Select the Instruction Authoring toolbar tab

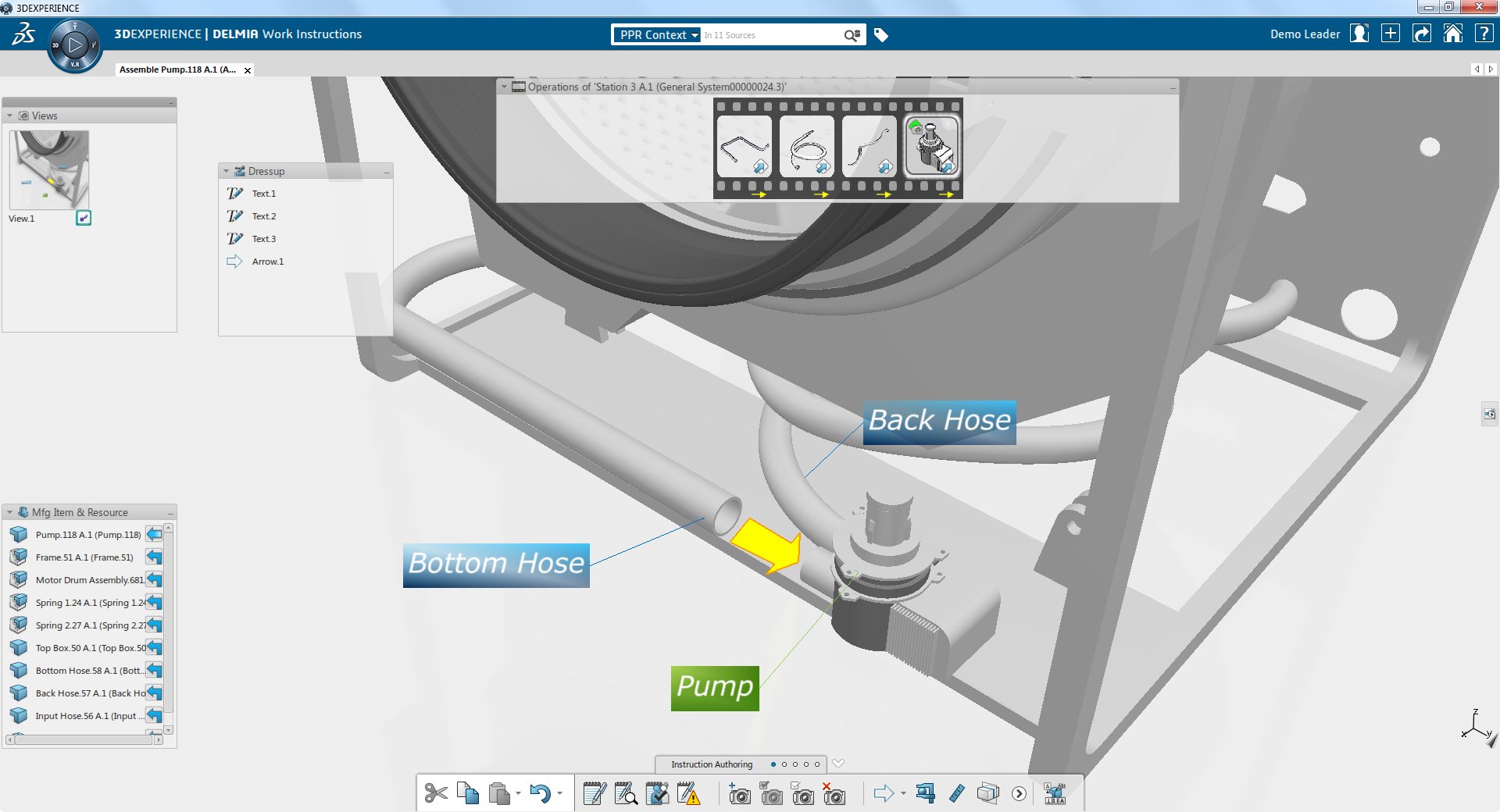click(x=712, y=764)
